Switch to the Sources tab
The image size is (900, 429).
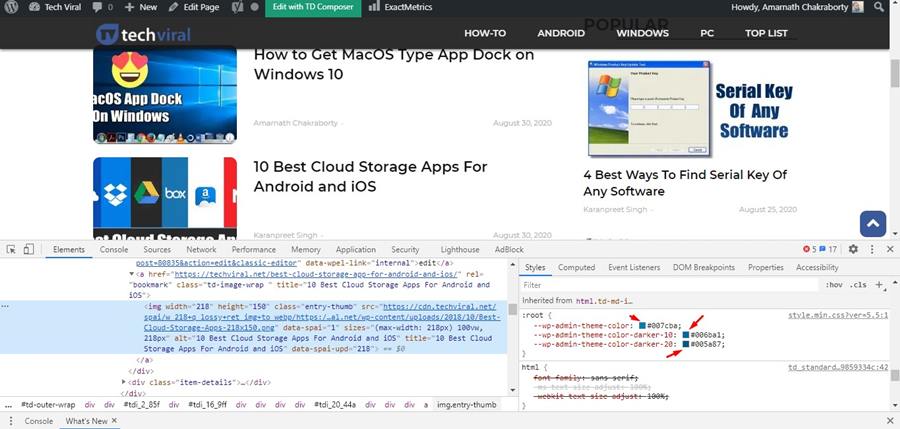click(157, 250)
